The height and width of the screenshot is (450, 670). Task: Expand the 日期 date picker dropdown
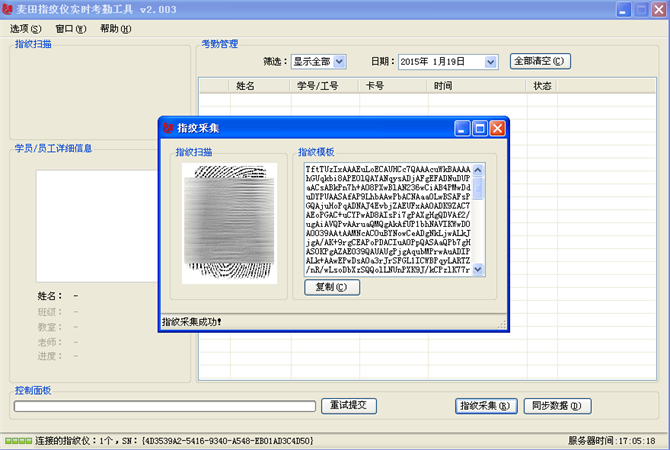point(490,62)
